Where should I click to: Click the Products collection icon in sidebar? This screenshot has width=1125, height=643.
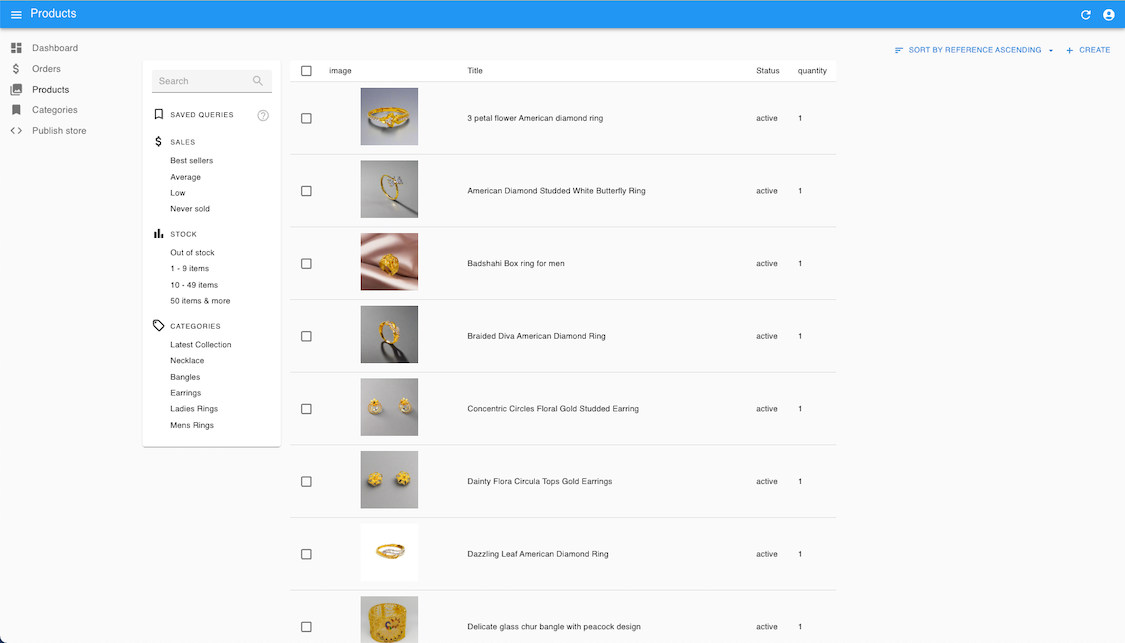pos(16,90)
